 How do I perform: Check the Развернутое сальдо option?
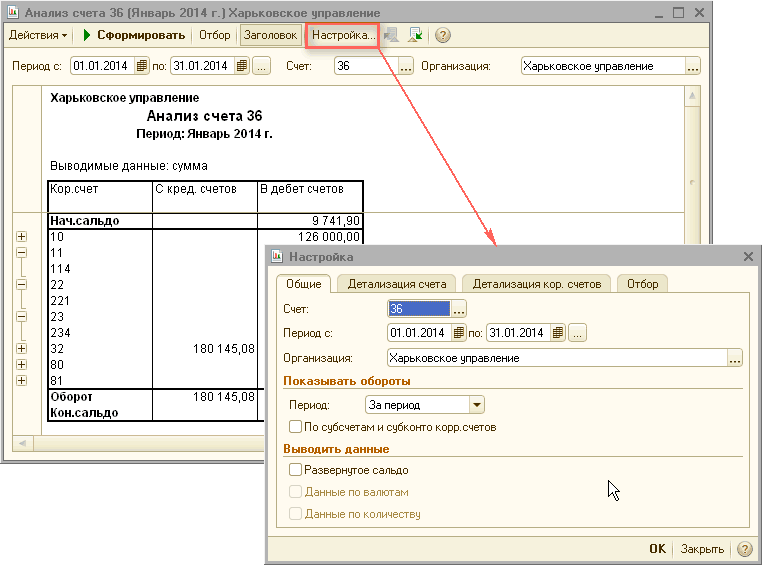tap(295, 470)
